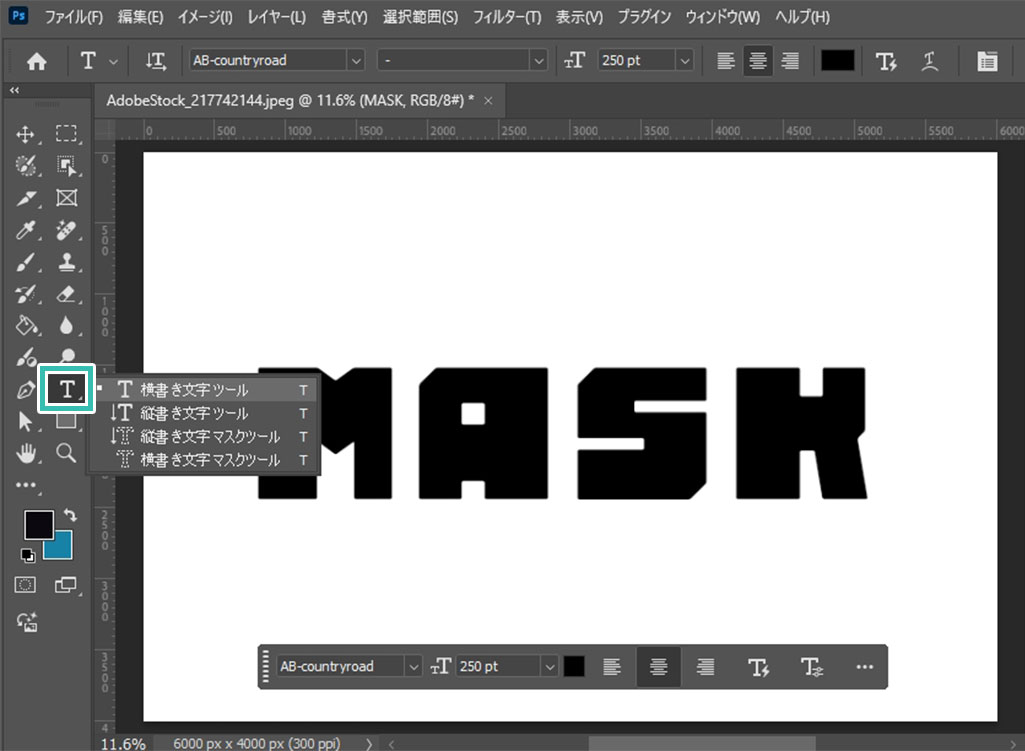The height and width of the screenshot is (751, 1025).
Task: Change the screen mode icon in the toolbox
Action: [x=66, y=585]
